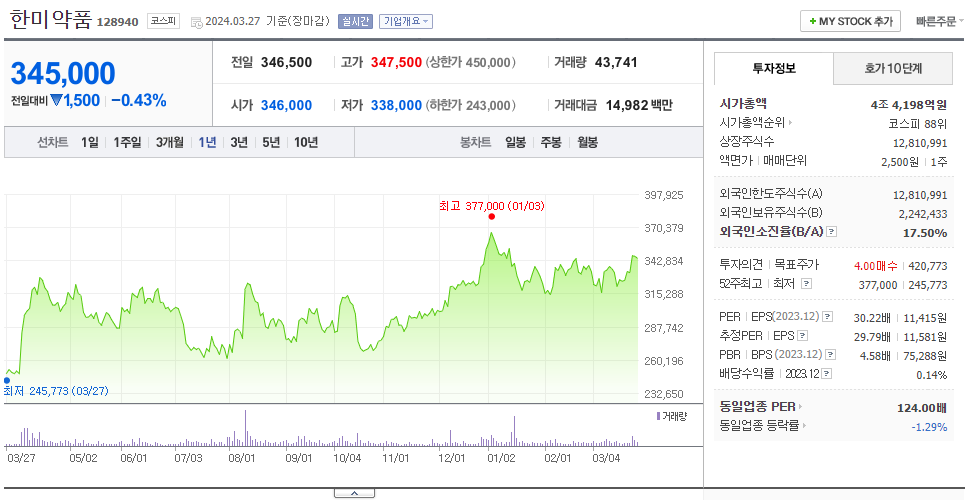Click the 저가 value 338,000

tap(396, 106)
